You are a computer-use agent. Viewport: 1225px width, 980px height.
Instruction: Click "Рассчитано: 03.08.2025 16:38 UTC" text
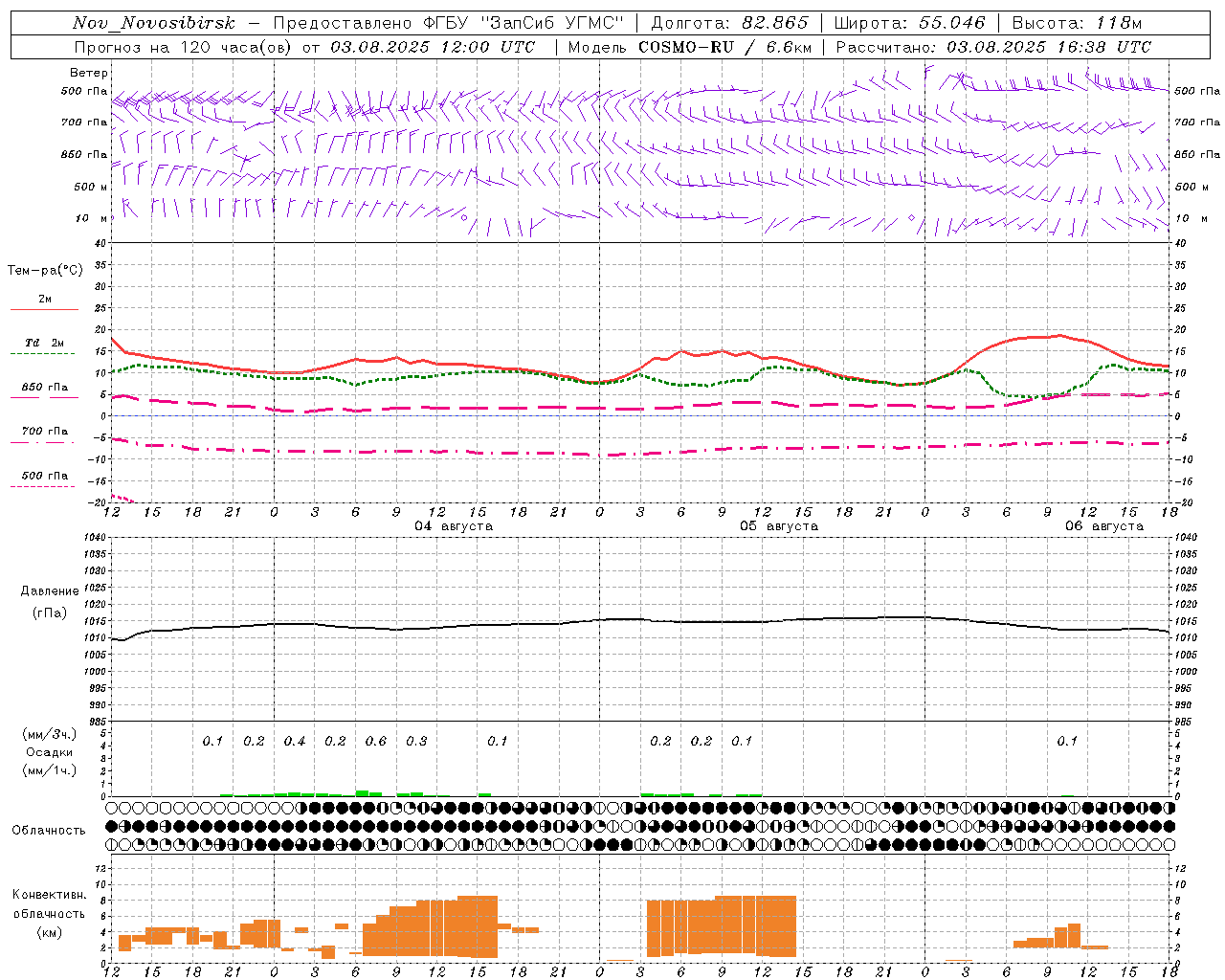[993, 47]
